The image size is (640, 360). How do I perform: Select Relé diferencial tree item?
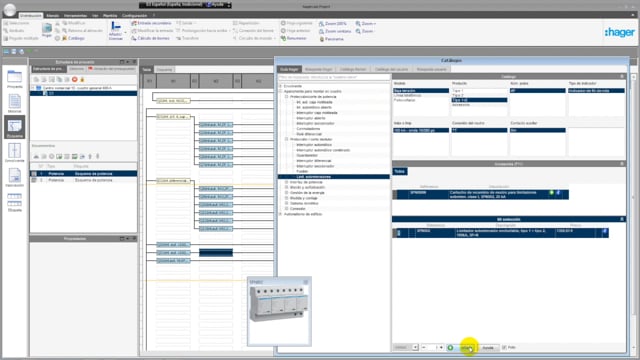[x=309, y=134]
